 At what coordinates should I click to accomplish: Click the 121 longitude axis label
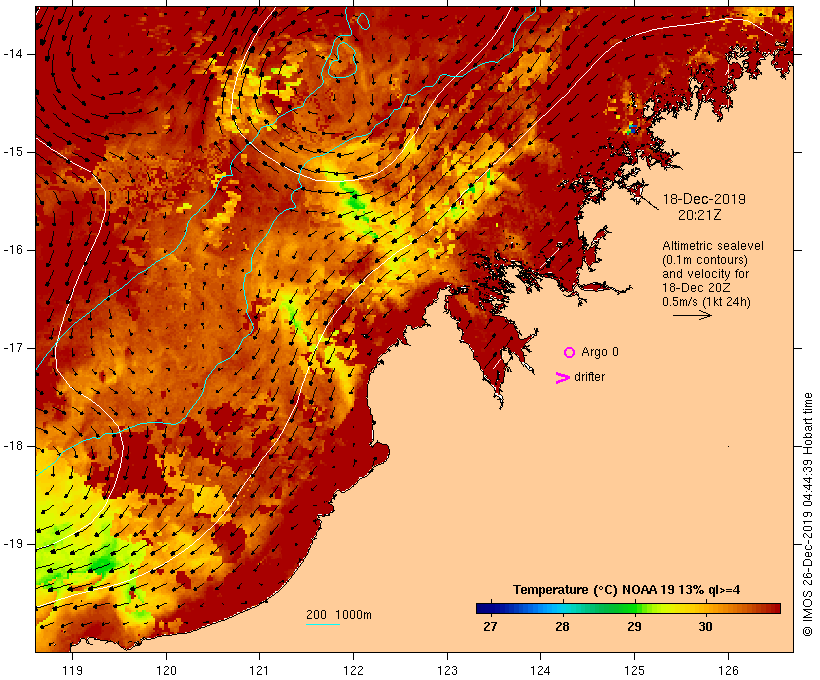pyautogui.click(x=259, y=670)
